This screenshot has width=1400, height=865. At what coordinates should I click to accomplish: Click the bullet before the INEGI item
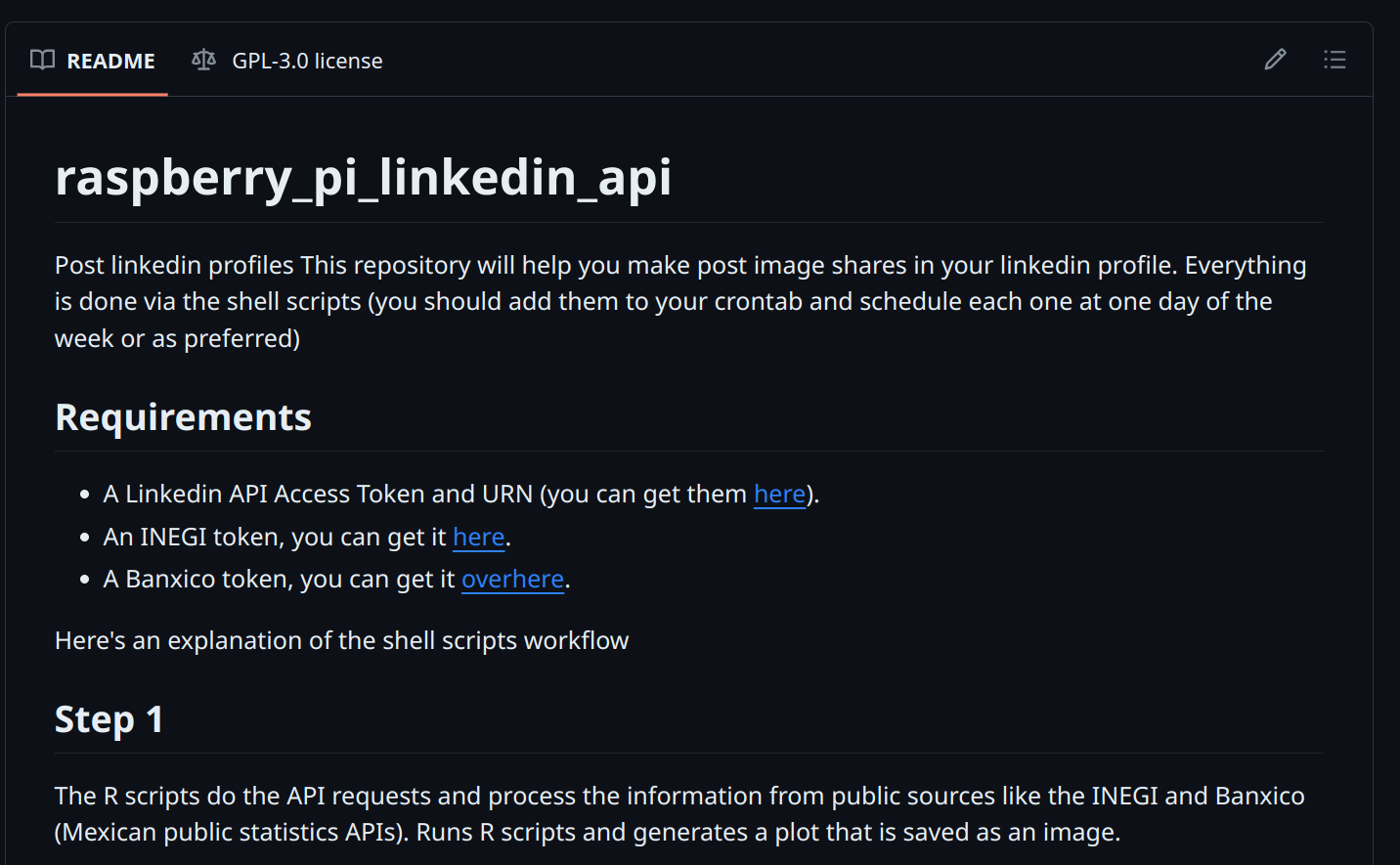click(x=85, y=538)
